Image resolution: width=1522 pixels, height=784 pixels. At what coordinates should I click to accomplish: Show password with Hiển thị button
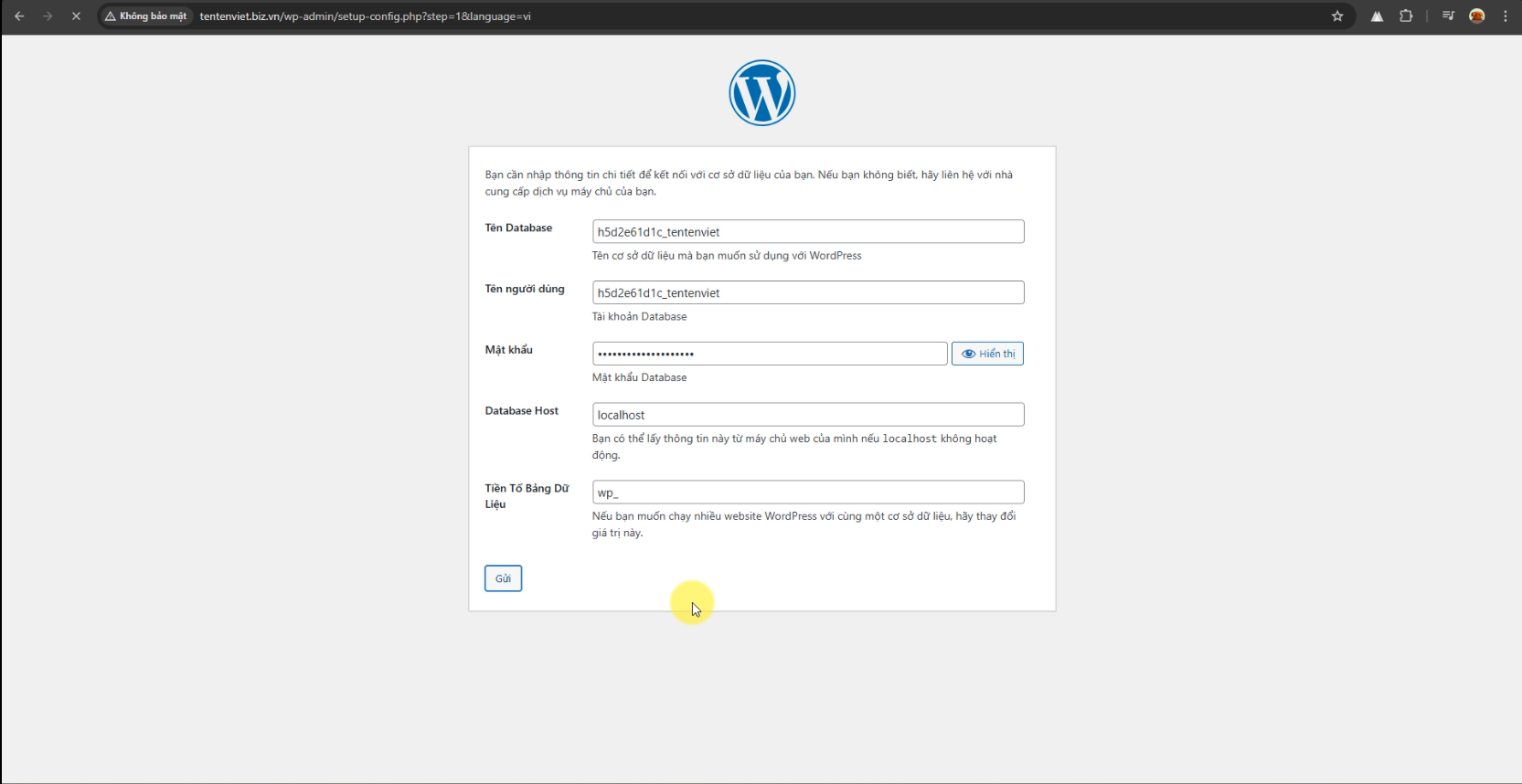pyautogui.click(x=987, y=354)
